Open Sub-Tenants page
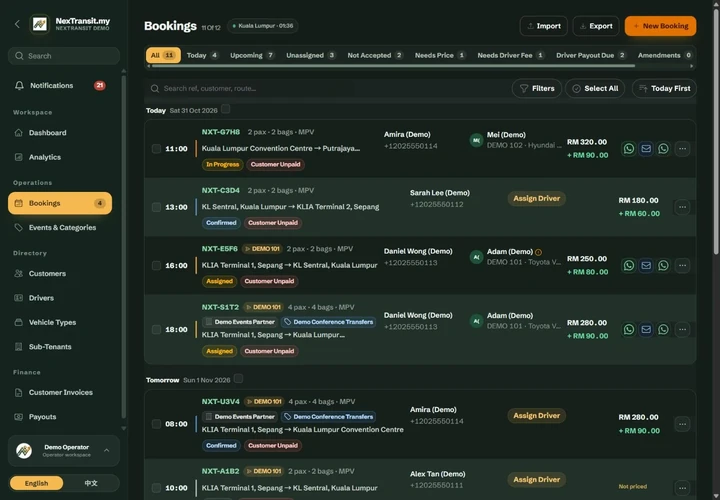Image resolution: width=720 pixels, height=500 pixels. coord(60,347)
